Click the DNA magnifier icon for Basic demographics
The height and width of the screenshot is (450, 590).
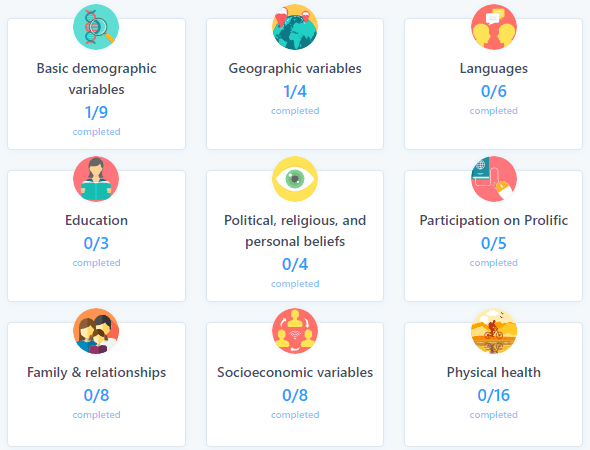tap(96, 27)
